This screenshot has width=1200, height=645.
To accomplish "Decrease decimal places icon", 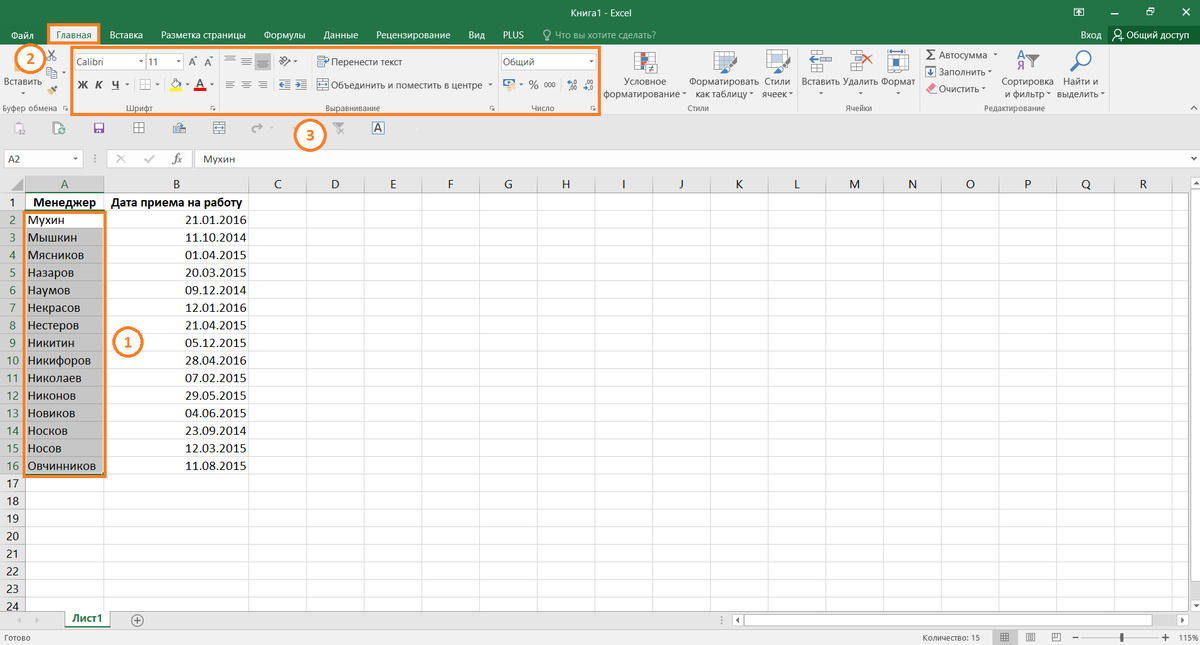I will coord(587,85).
